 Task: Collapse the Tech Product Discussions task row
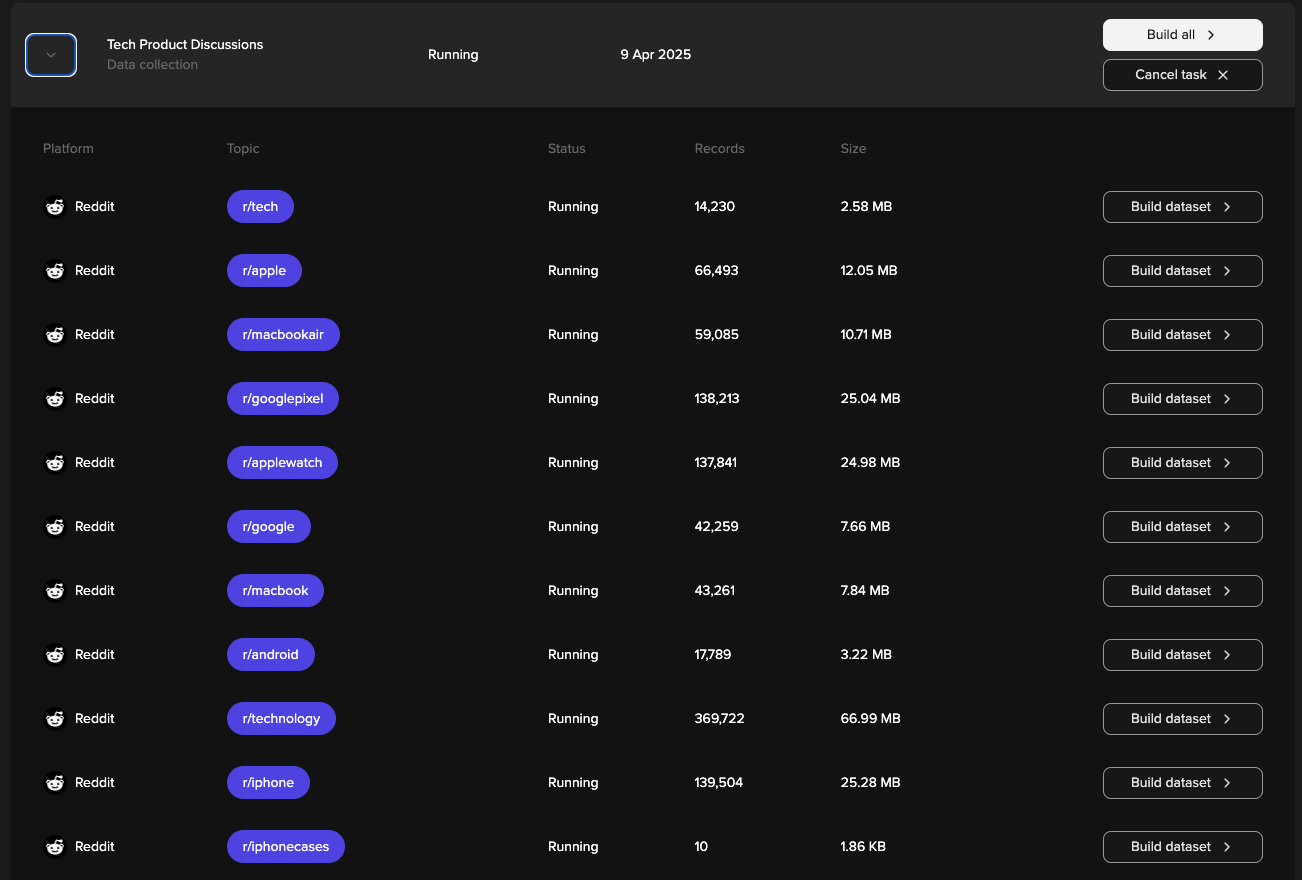pyautogui.click(x=51, y=55)
